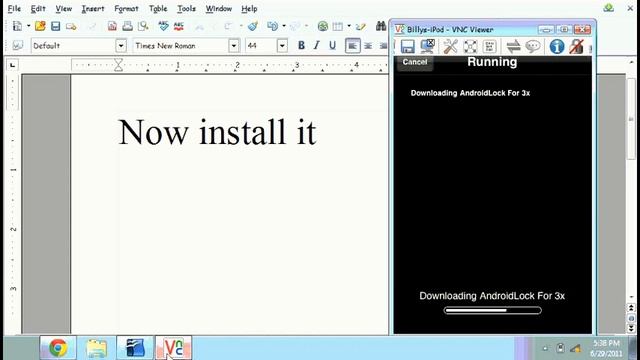Toggle Underline formatting

[x=332, y=46]
